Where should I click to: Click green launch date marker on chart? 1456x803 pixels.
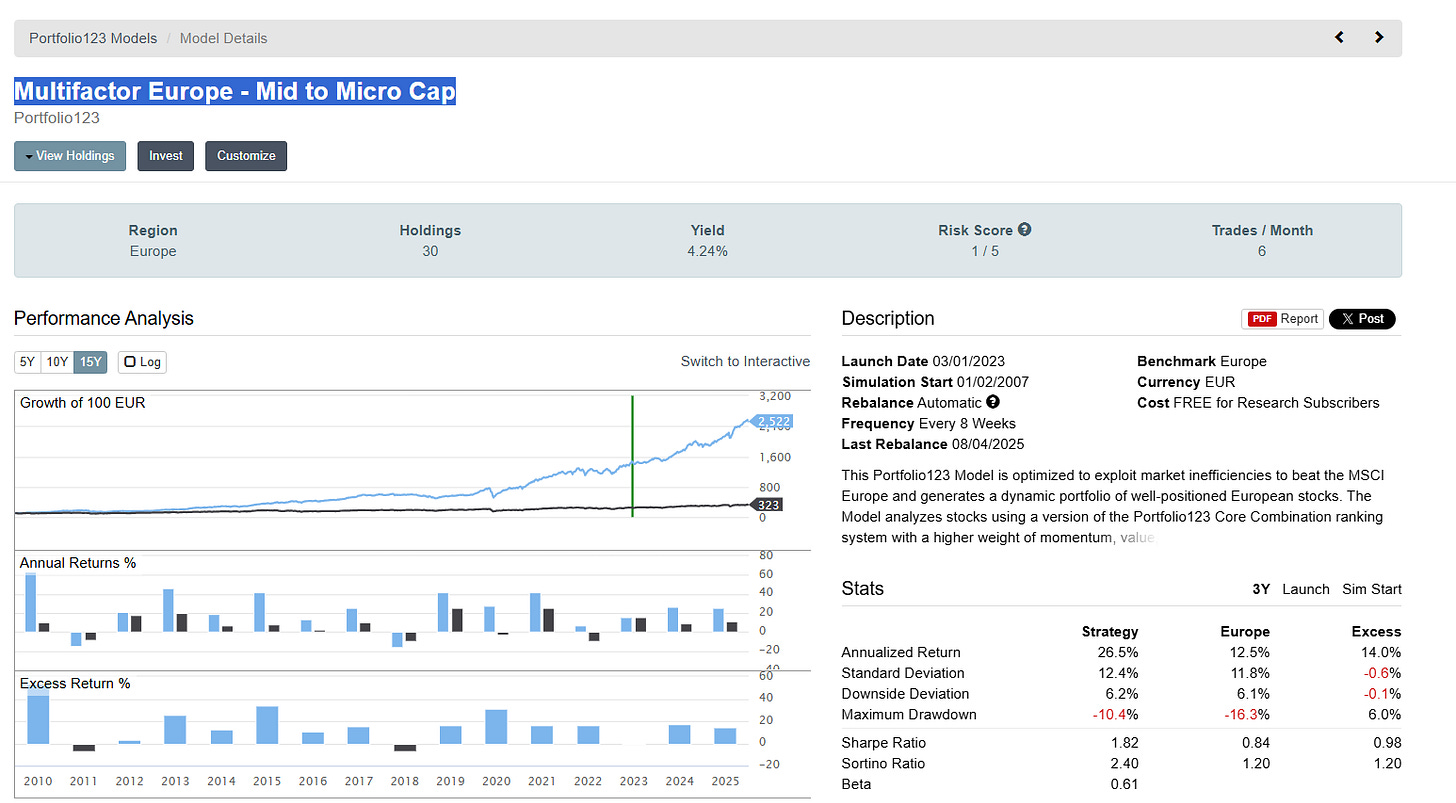point(632,456)
